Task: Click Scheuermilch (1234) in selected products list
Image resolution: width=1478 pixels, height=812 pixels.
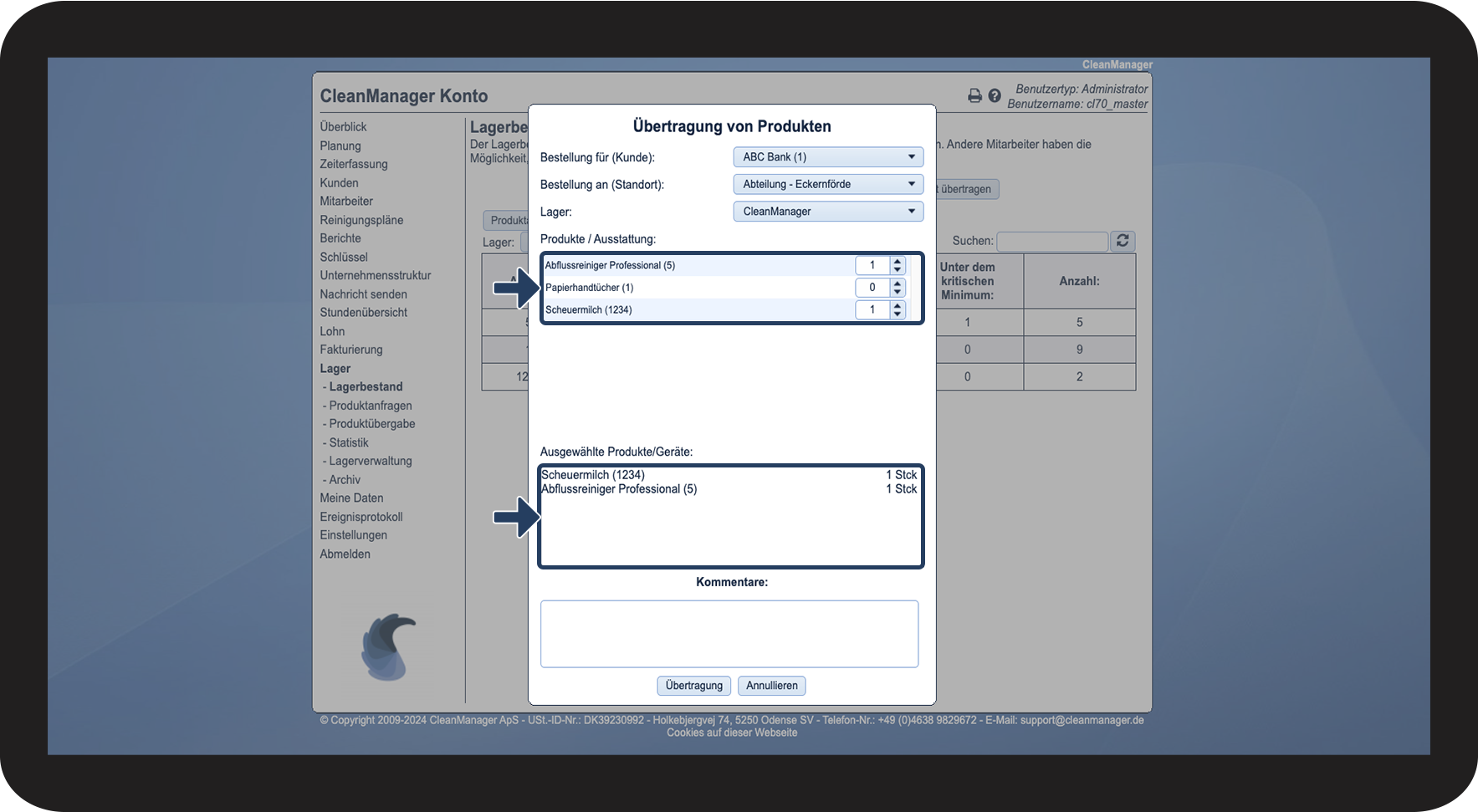Action: coord(593,475)
